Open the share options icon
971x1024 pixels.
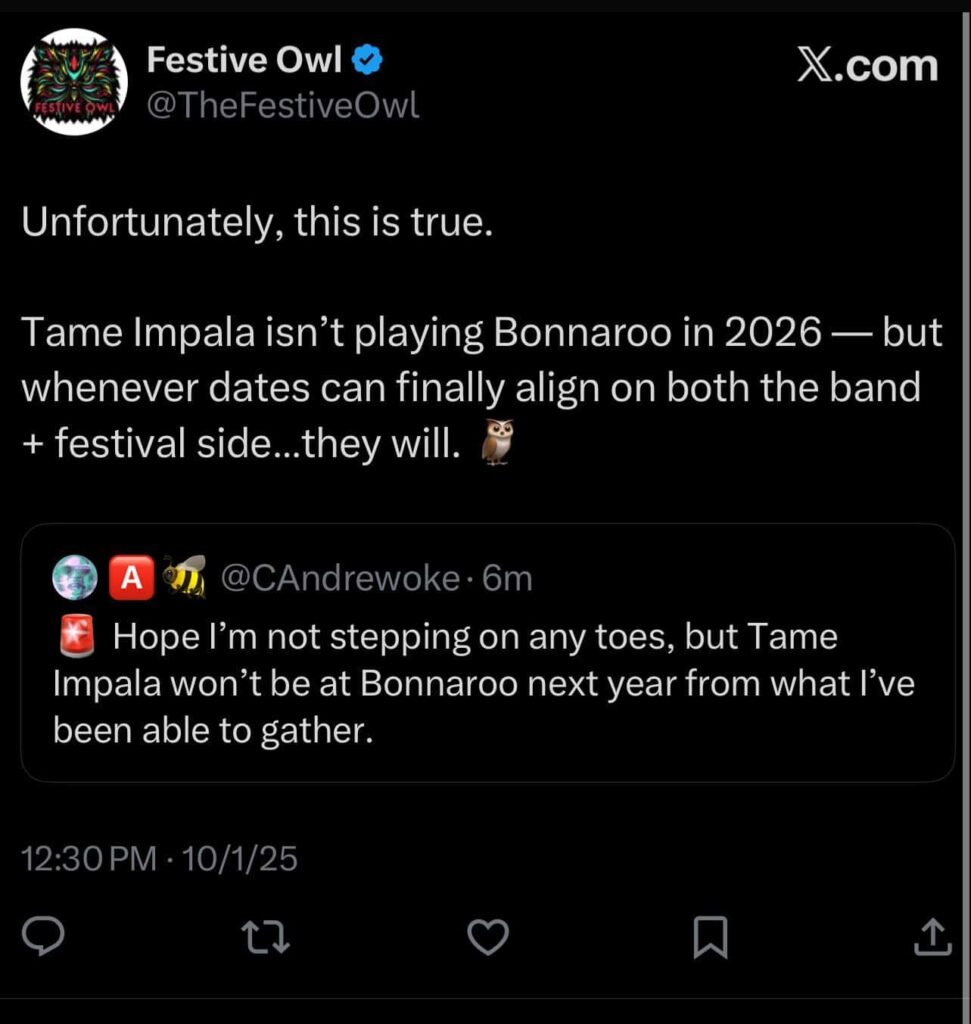[932, 937]
